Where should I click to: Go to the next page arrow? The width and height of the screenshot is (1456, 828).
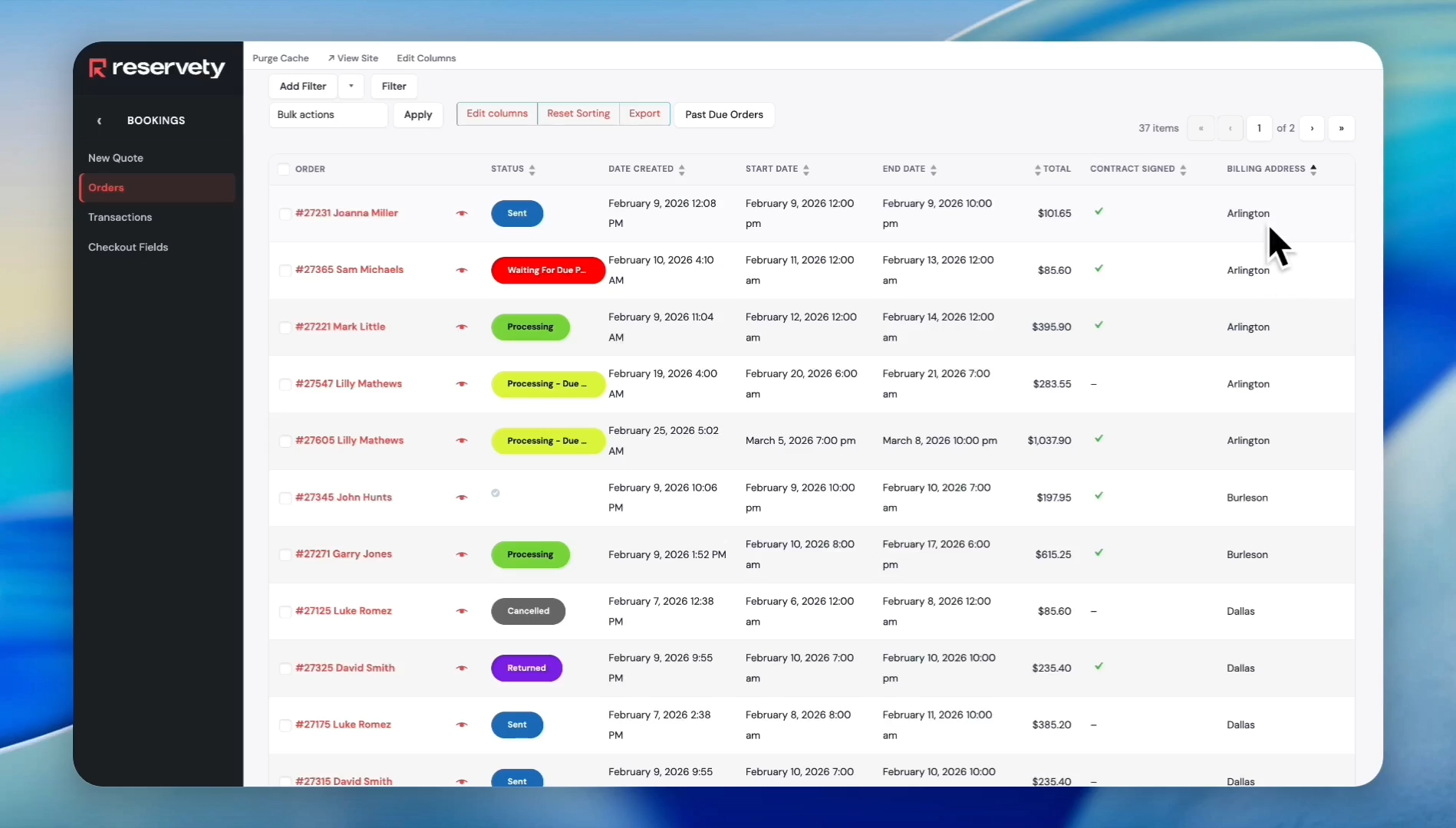tap(1312, 128)
